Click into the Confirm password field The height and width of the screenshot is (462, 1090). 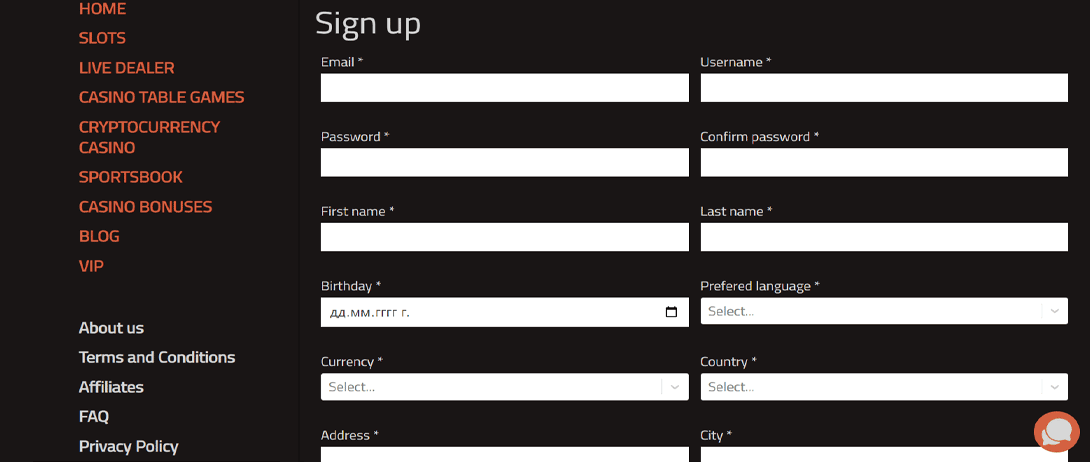(x=884, y=162)
